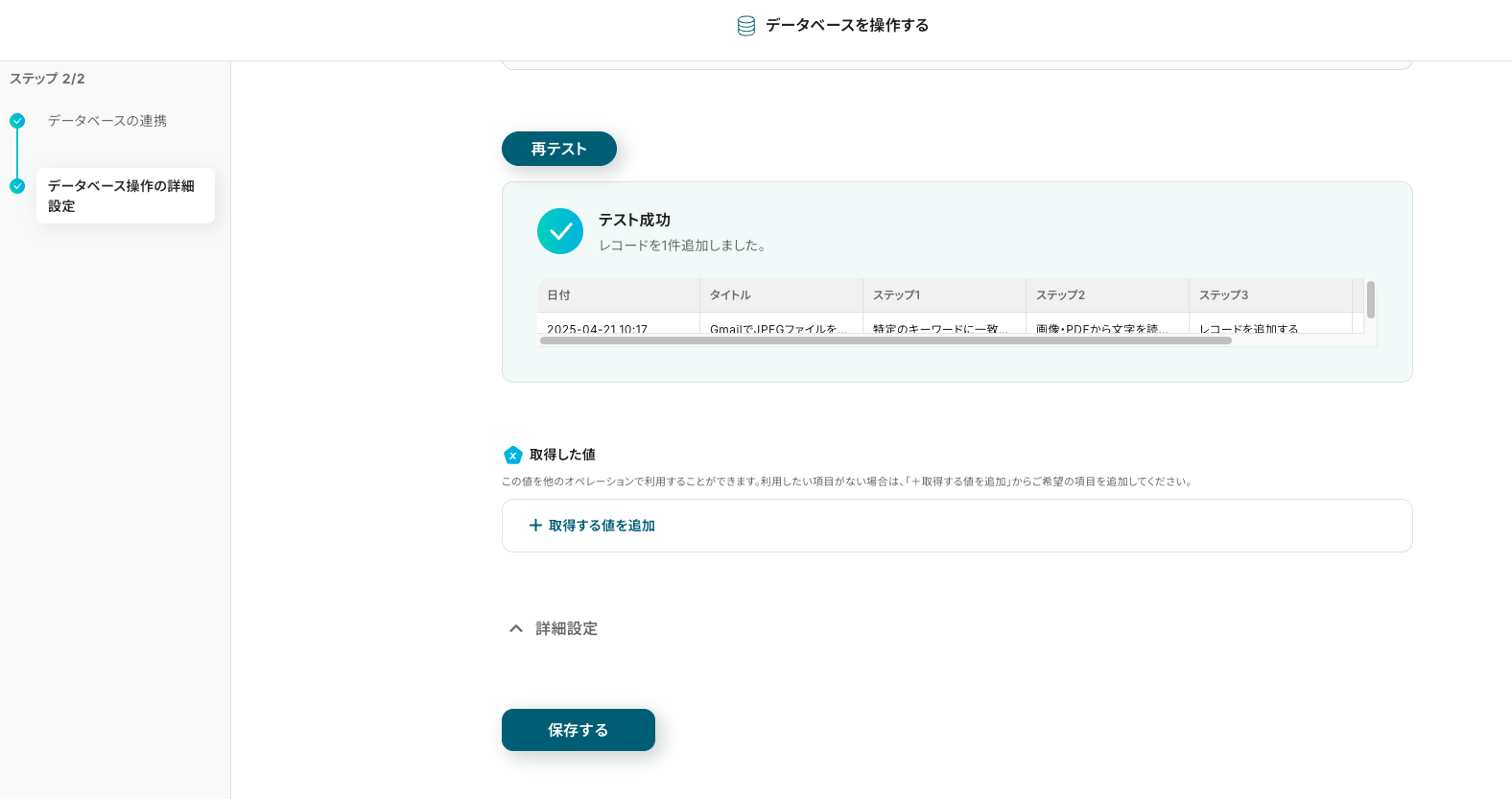This screenshot has height=799, width=1512.
Task: Collapse the 詳細設定 section using its chevron
Action: pyautogui.click(x=516, y=628)
